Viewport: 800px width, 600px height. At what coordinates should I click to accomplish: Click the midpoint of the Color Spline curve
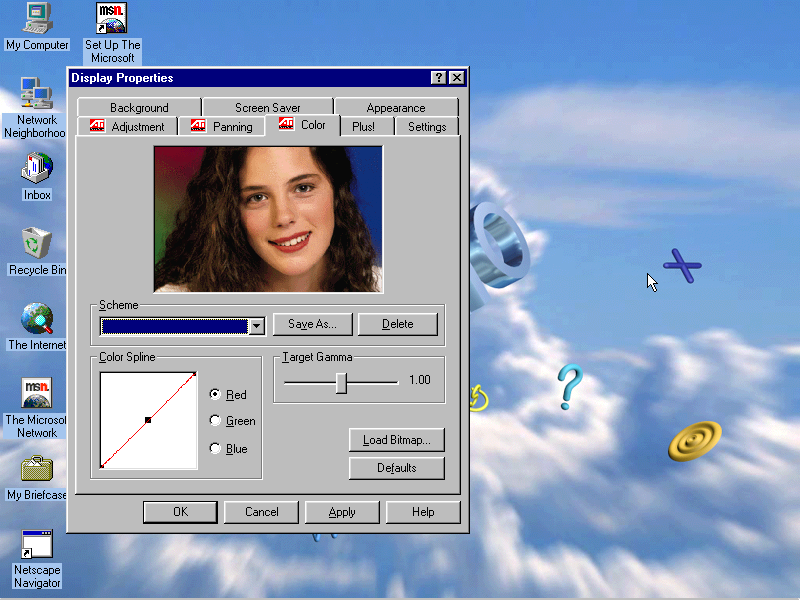coord(148,420)
